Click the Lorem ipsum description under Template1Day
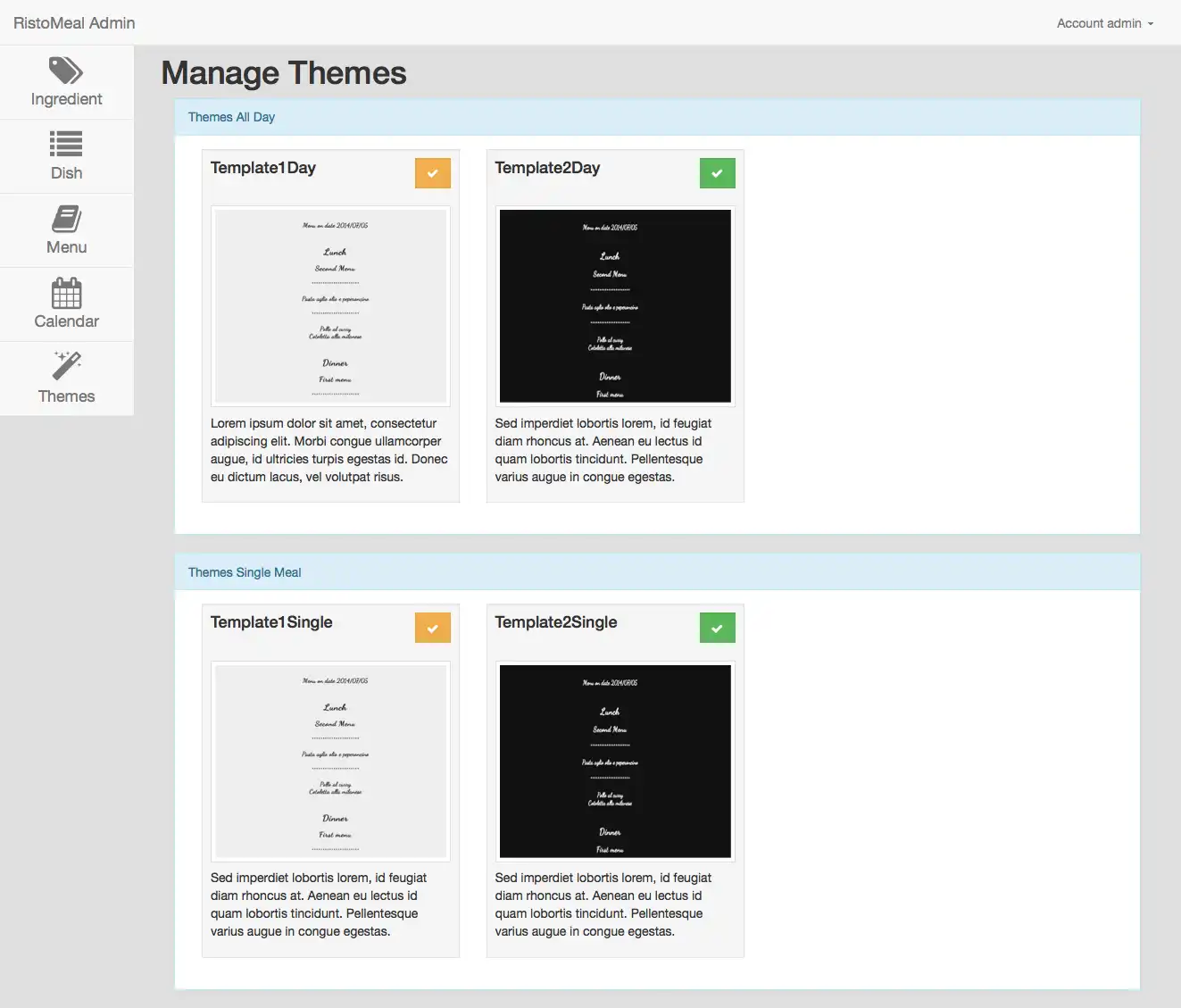 (330, 450)
